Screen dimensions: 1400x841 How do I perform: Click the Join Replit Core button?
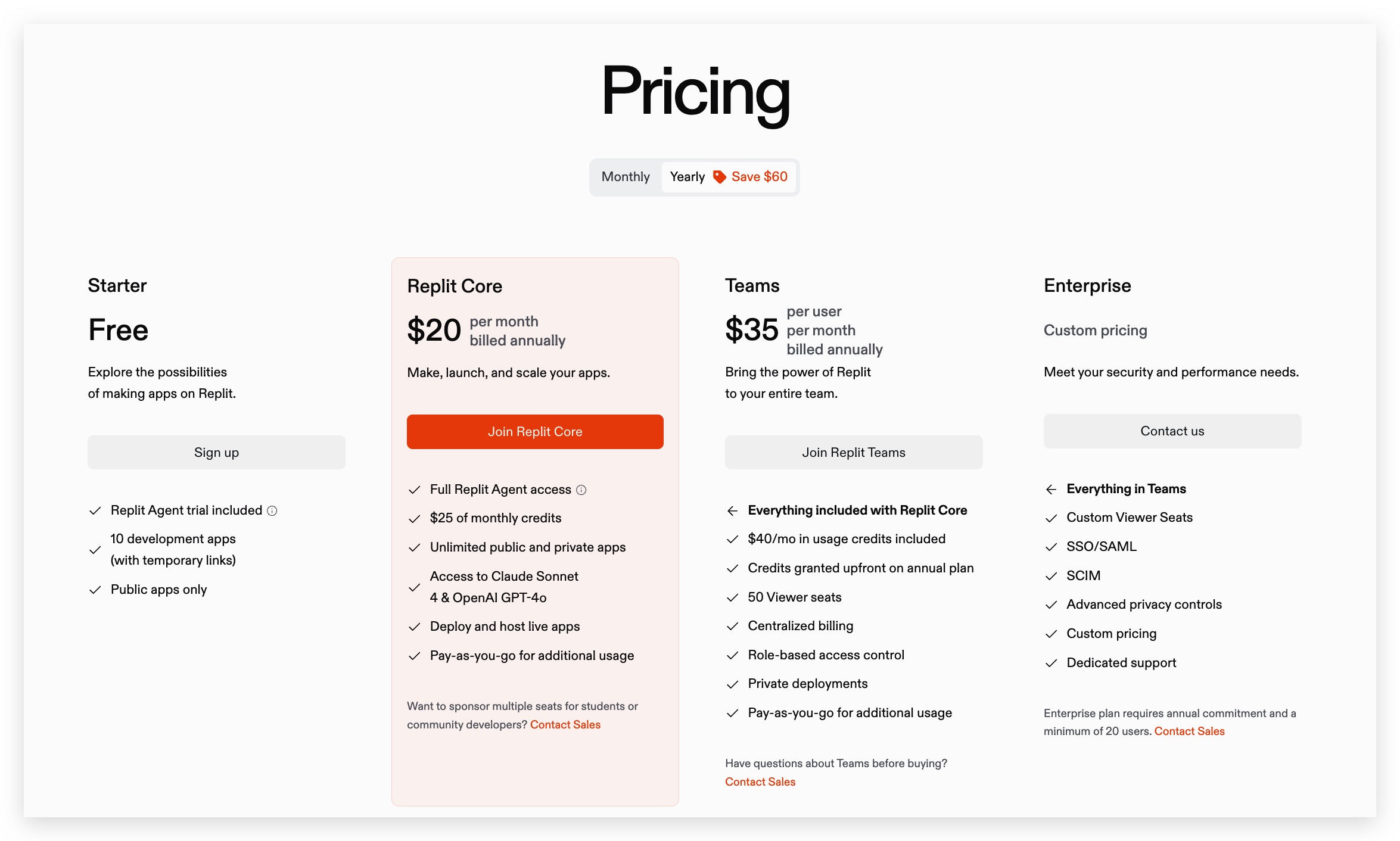pyautogui.click(x=534, y=432)
